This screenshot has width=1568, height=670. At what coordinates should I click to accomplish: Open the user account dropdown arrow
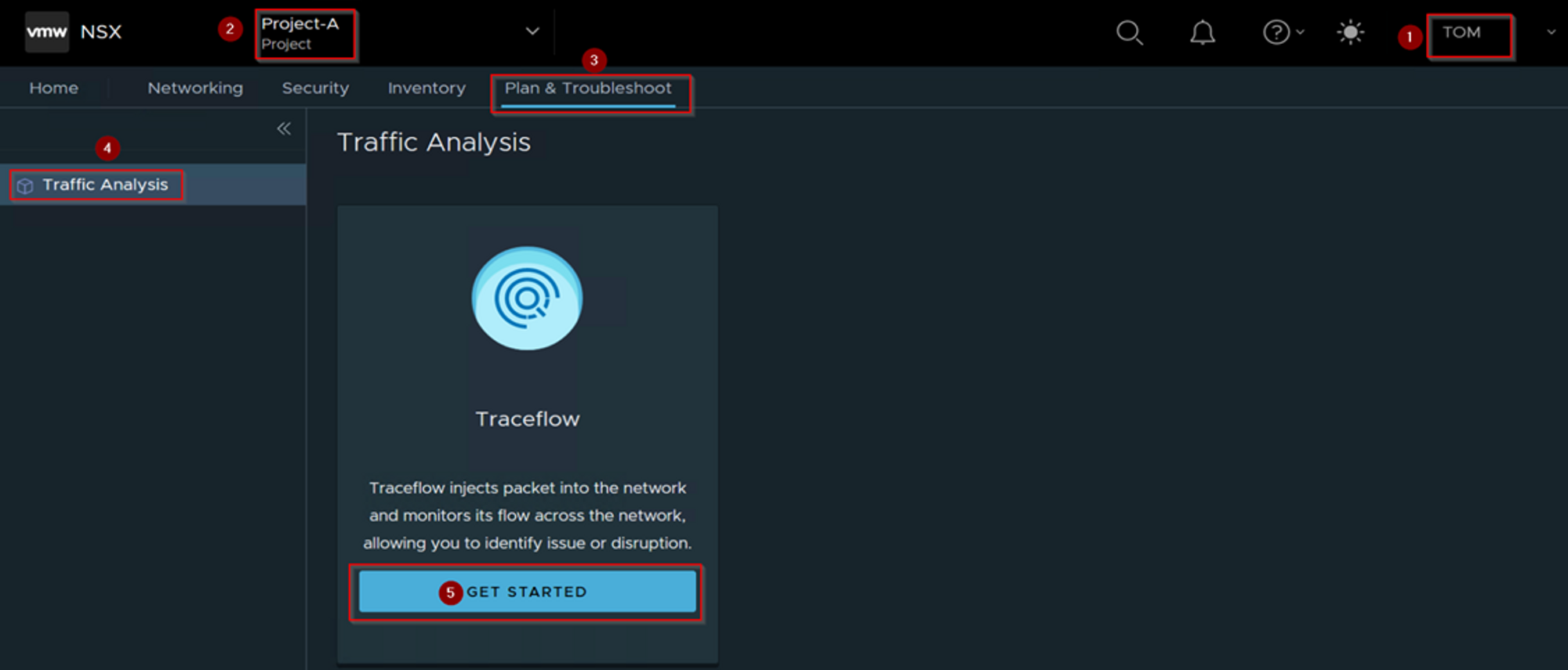click(x=1551, y=33)
